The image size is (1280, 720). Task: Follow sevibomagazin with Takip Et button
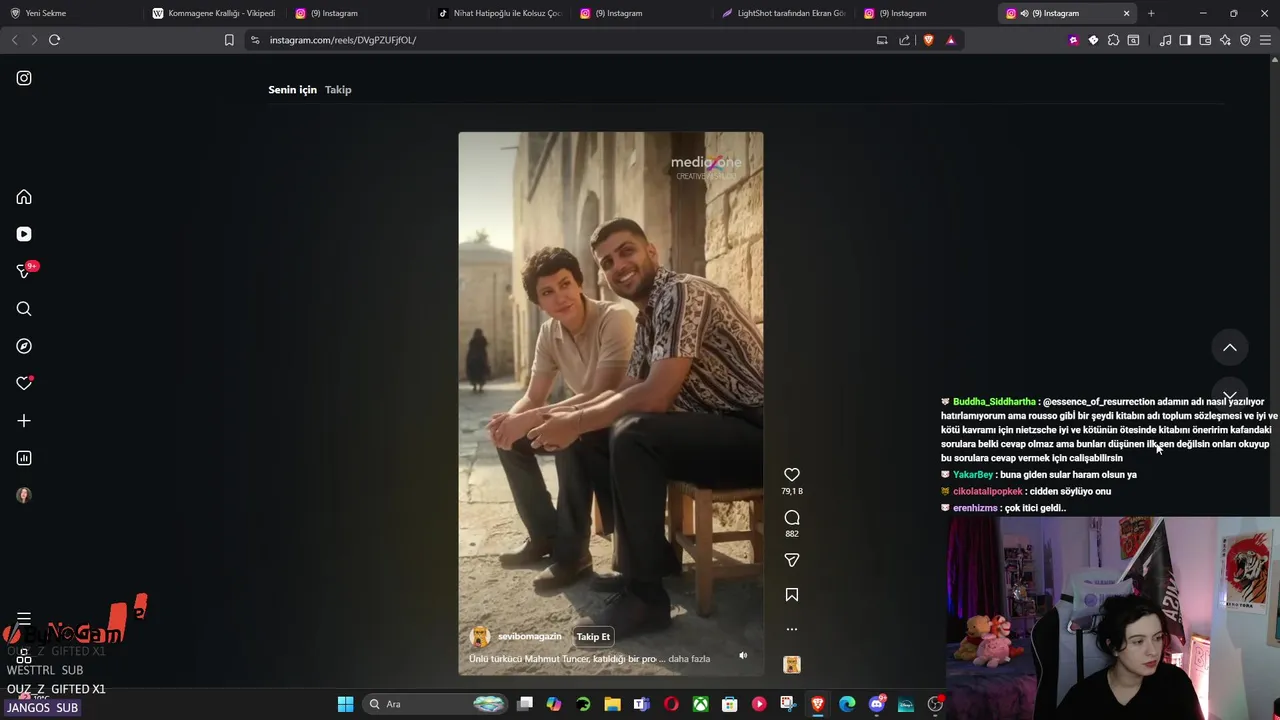click(x=593, y=637)
